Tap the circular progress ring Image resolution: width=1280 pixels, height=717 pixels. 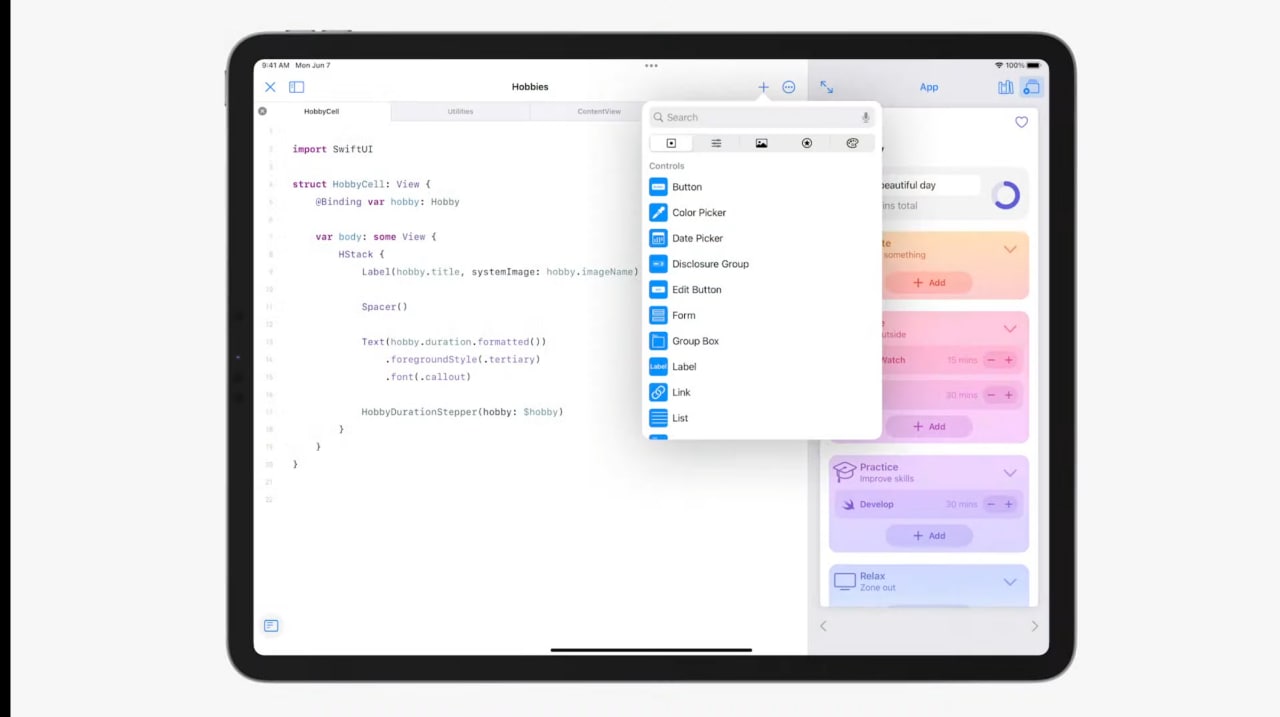coord(1006,195)
